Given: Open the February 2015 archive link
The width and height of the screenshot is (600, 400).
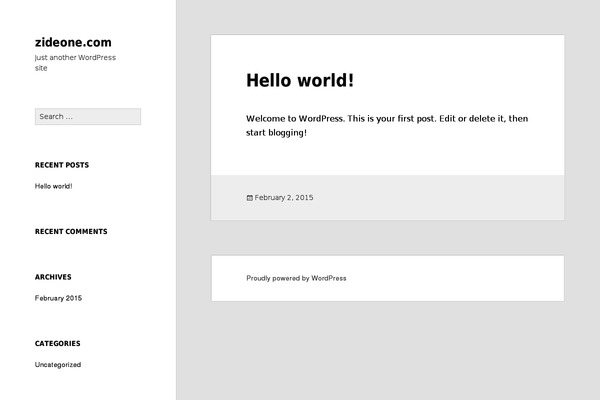Looking at the screenshot, I should [x=58, y=298].
